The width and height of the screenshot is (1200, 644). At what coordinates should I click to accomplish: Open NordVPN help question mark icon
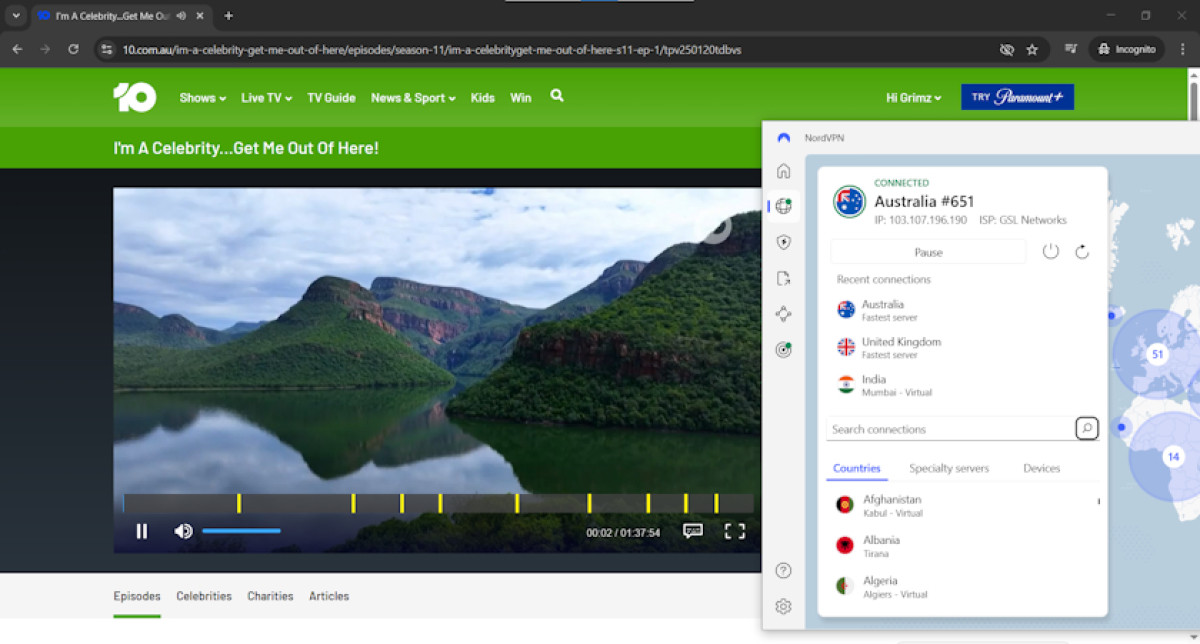[783, 571]
